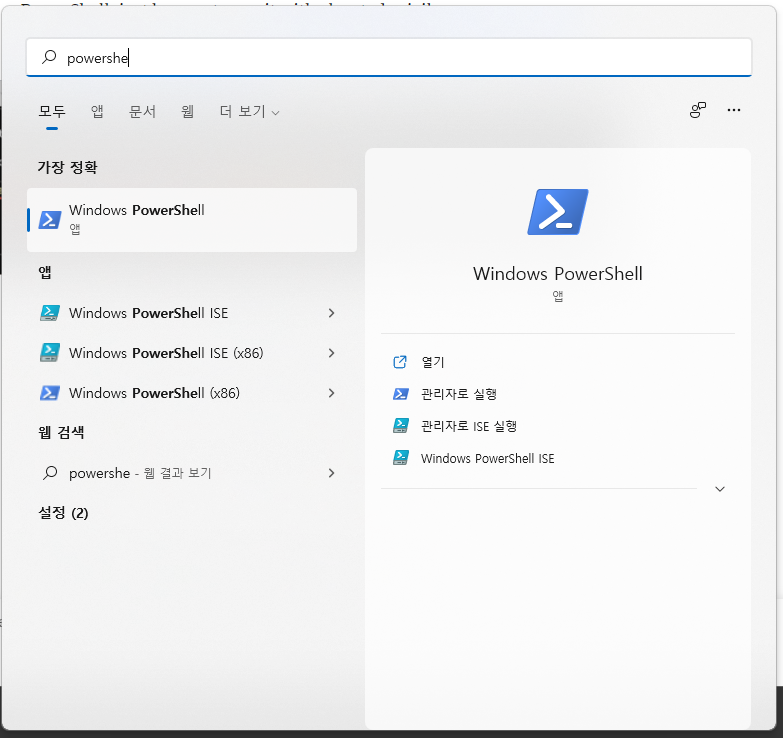The image size is (783, 738).
Task: Click the best match Windows PowerShell icon
Action: (x=50, y=220)
